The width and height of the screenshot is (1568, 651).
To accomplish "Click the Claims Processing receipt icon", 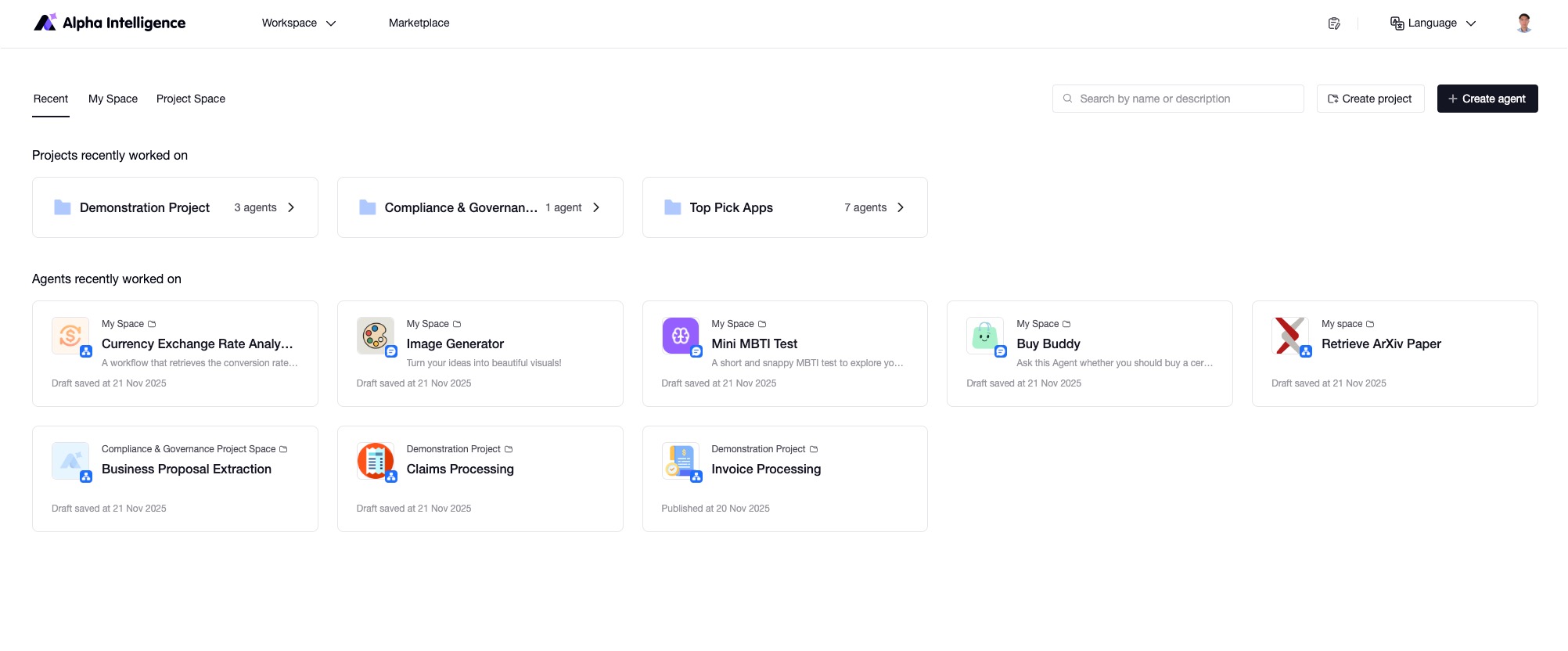I will pyautogui.click(x=376, y=461).
